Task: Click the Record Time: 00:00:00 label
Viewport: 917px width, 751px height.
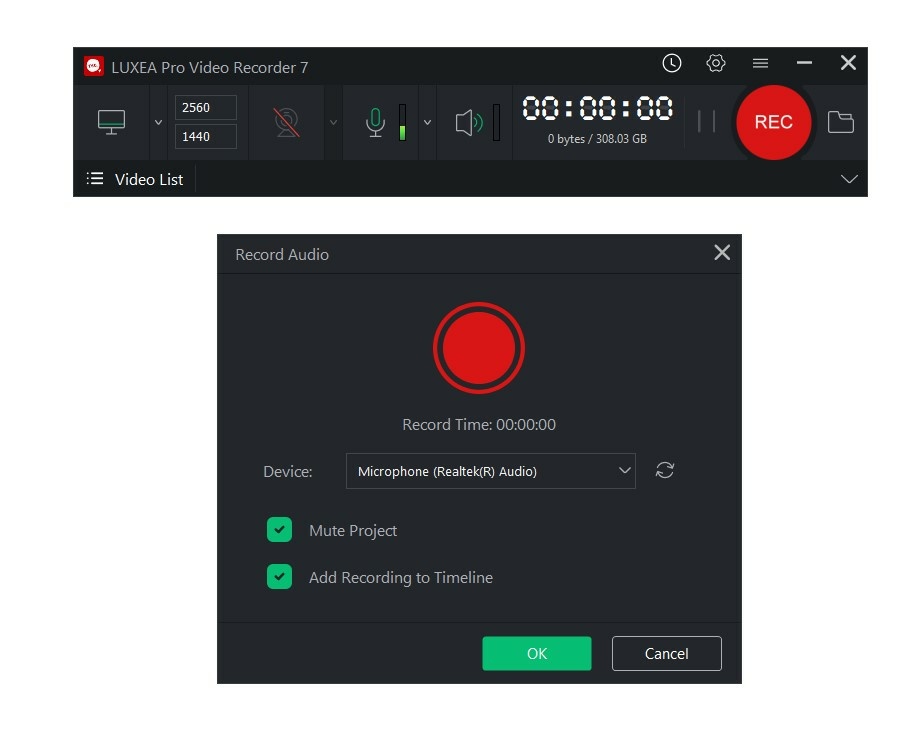Action: pyautogui.click(x=479, y=425)
